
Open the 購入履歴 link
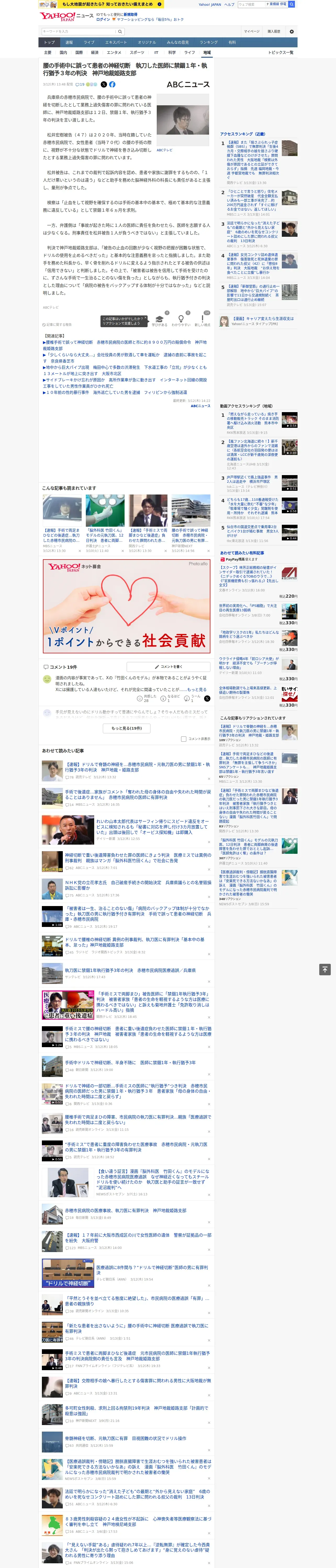click(x=274, y=32)
